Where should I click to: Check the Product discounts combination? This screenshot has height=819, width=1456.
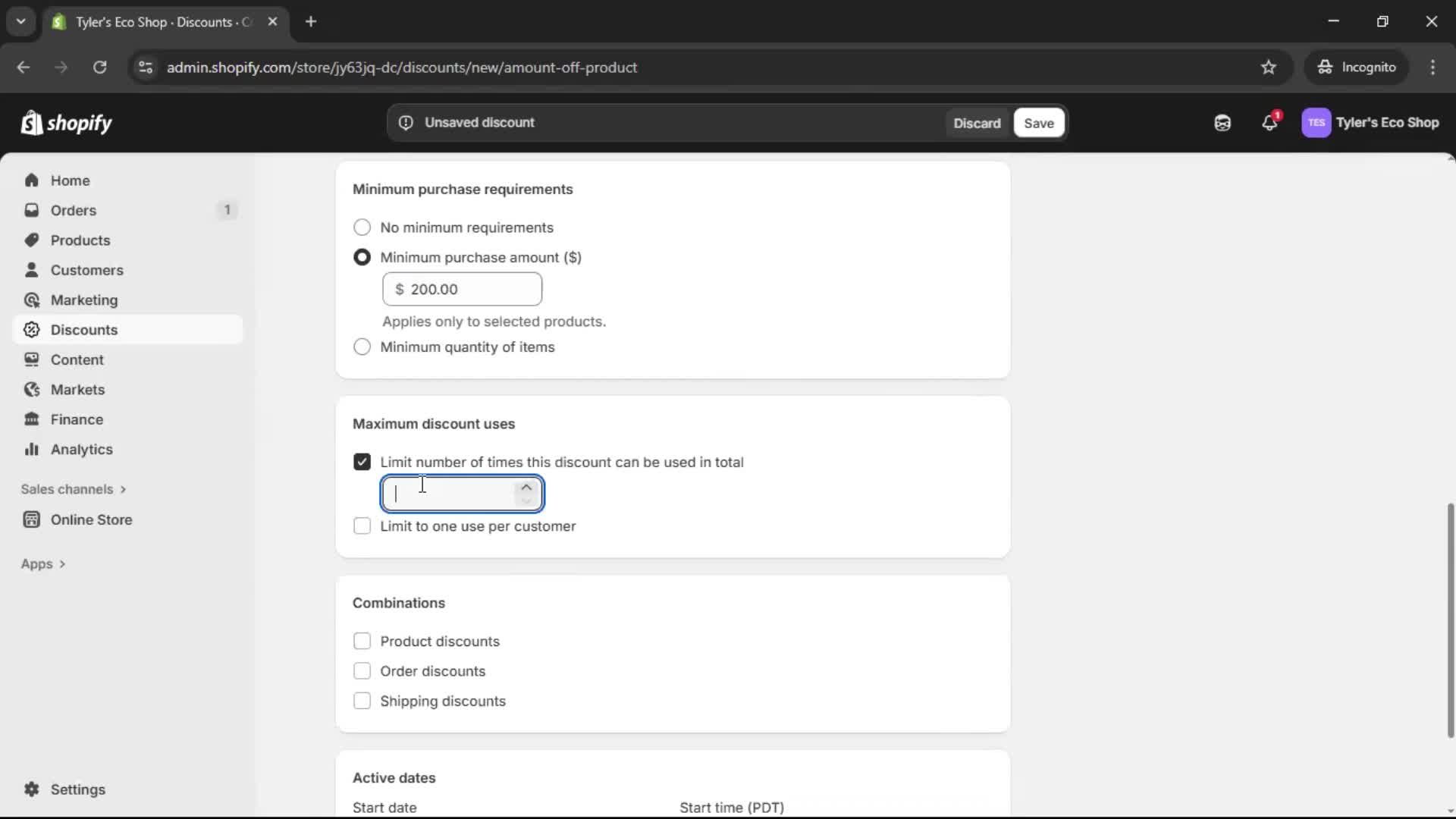click(362, 641)
